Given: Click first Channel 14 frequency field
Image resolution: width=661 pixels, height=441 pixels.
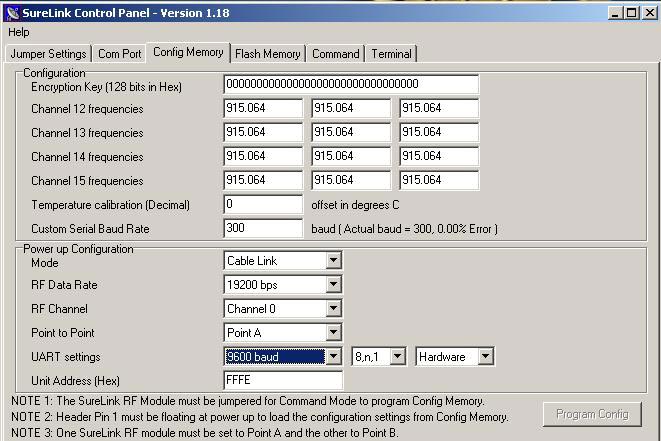Looking at the screenshot, I should click(x=263, y=156).
